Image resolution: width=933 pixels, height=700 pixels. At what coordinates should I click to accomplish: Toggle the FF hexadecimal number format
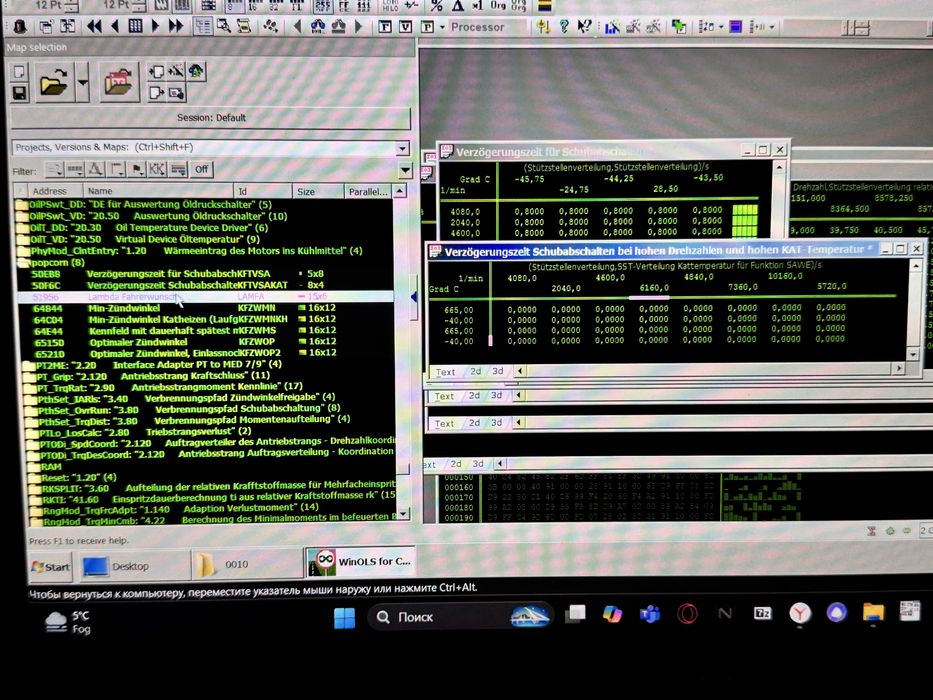[x=344, y=6]
